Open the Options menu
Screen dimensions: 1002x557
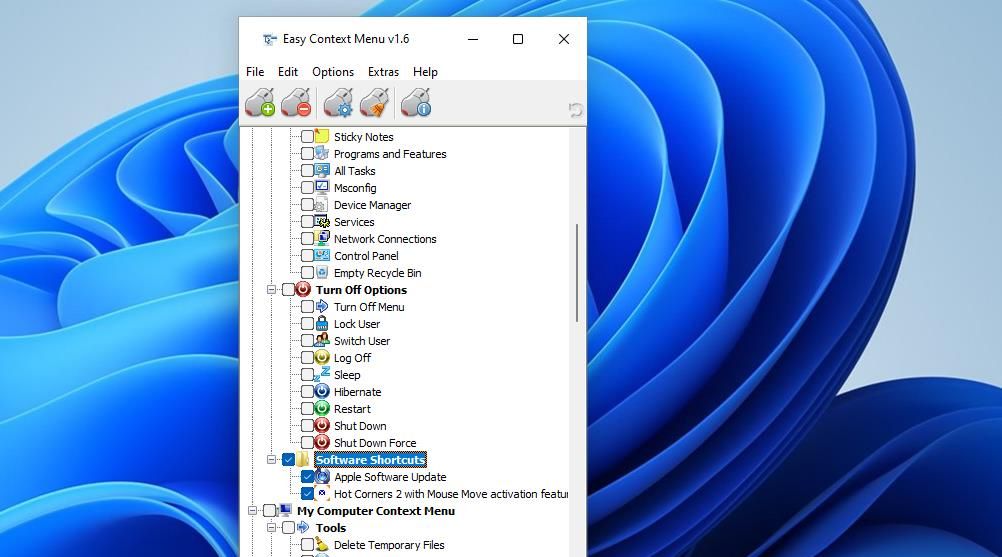(333, 72)
